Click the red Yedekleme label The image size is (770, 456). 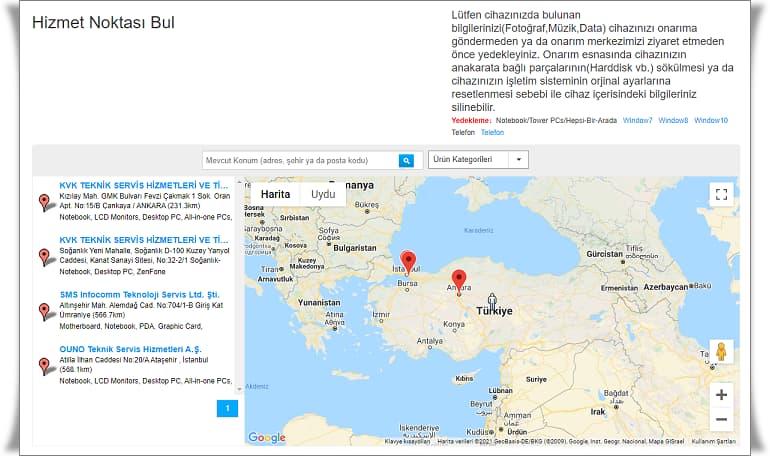tap(471, 120)
